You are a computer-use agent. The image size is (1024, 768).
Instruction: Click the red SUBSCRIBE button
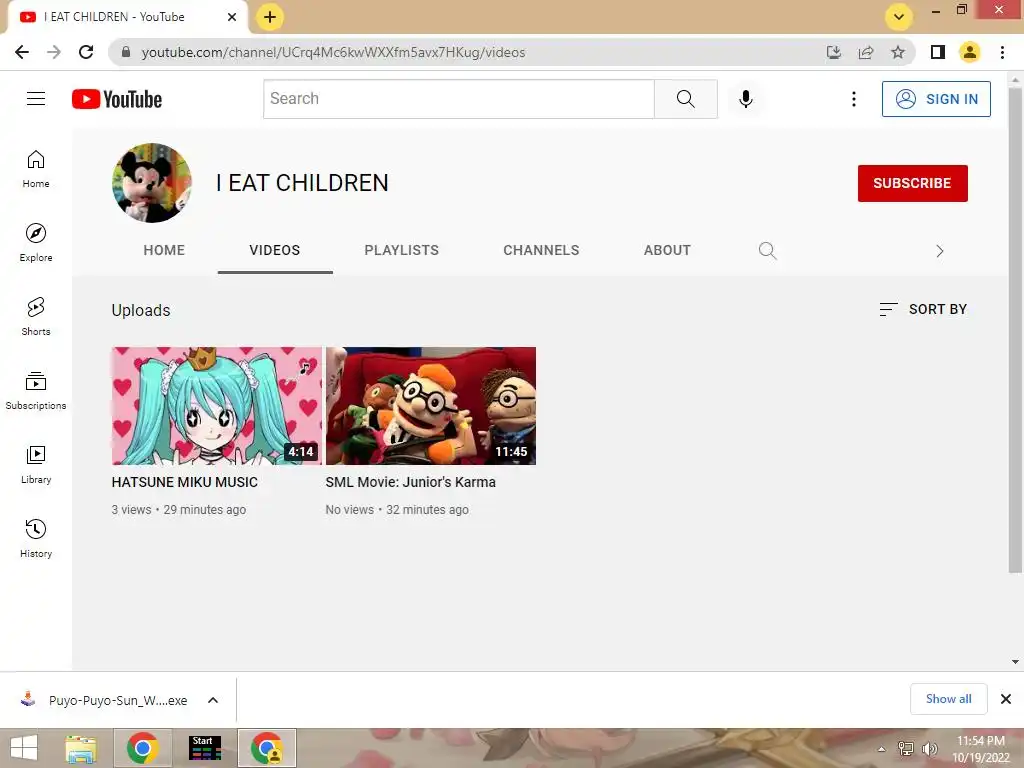coord(912,183)
